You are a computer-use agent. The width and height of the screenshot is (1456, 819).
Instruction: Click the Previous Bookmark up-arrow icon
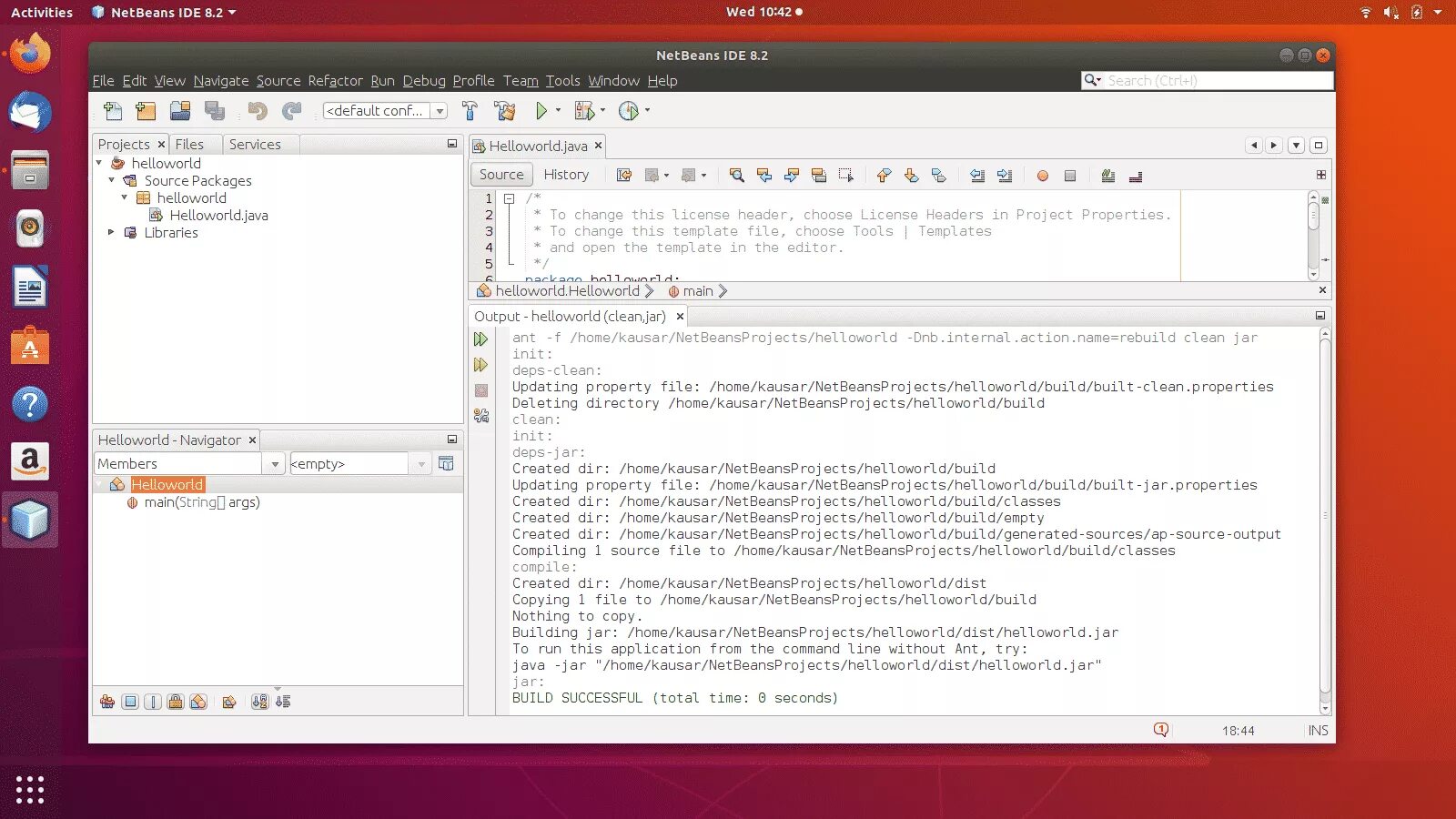tap(884, 176)
